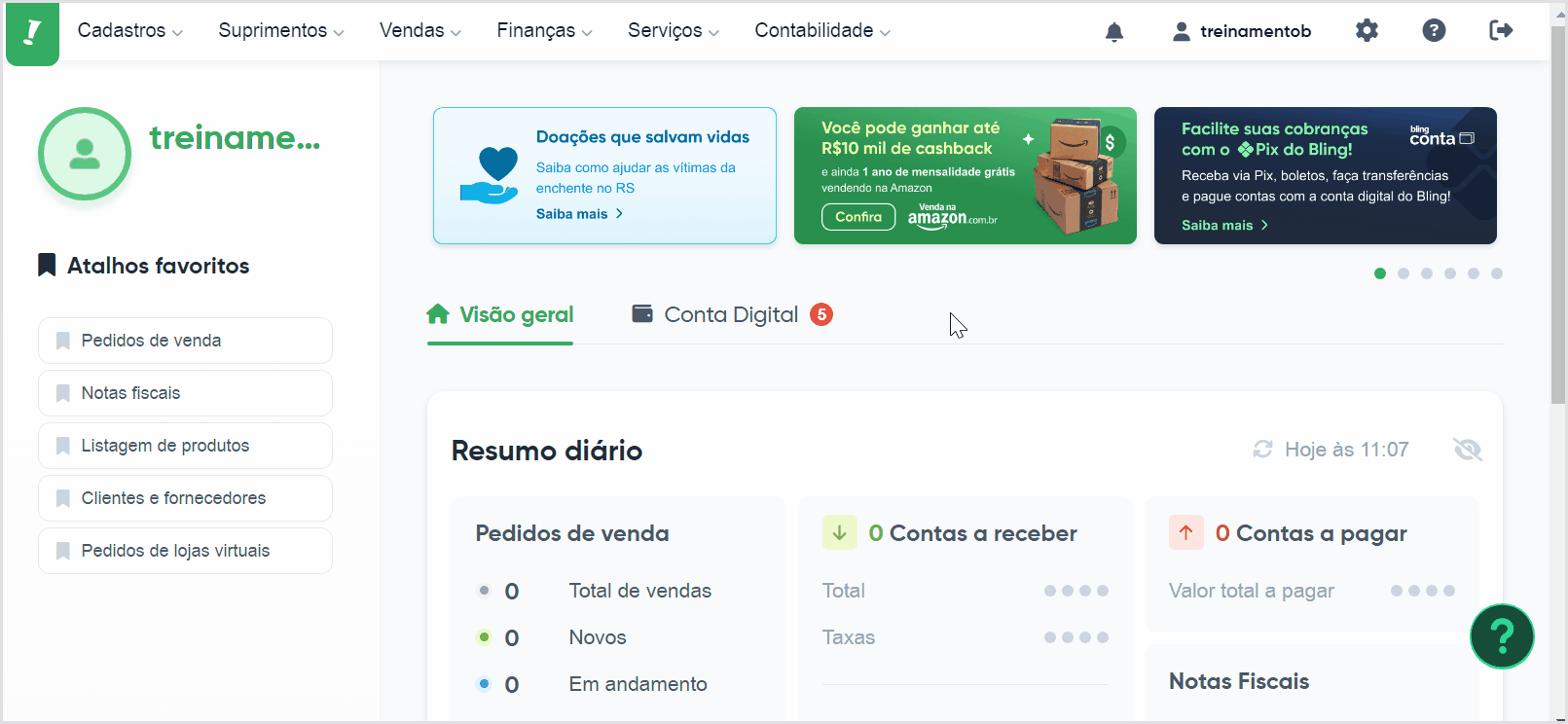Screen dimensions: 1568x724
Task: Expand the Contabilidade menu
Action: [x=822, y=30]
